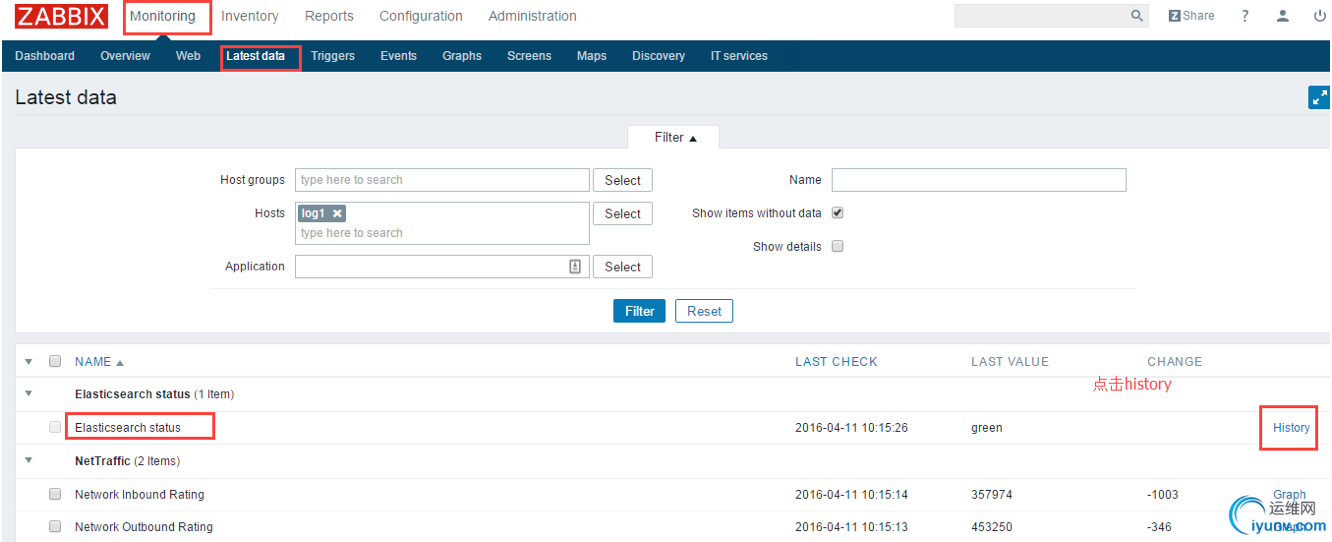Check the Network Inbound Rating checkbox
Image resolution: width=1332 pixels, height=542 pixels.
[55, 494]
